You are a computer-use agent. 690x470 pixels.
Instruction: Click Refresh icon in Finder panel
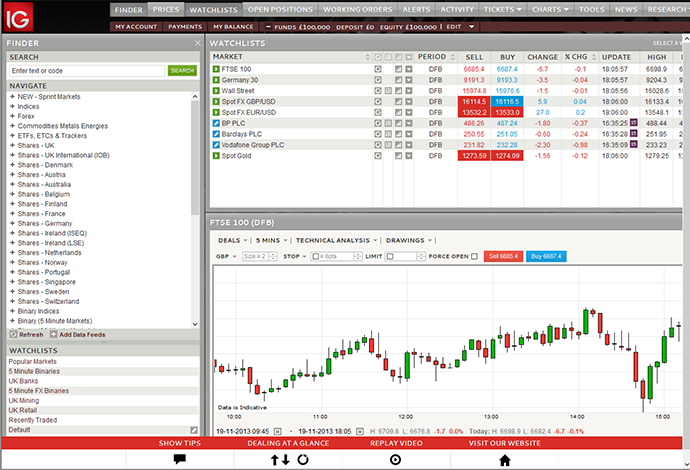click(14, 334)
